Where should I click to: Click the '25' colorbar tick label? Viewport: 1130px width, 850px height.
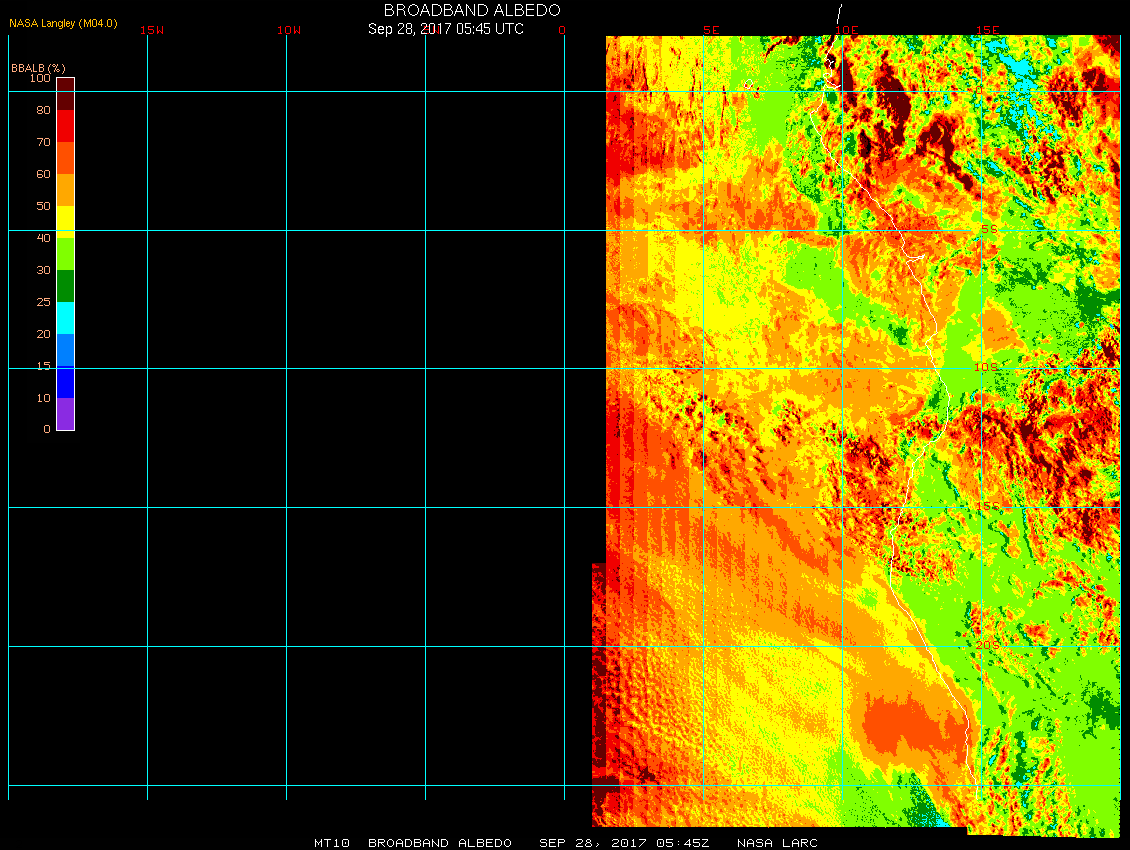pyautogui.click(x=43, y=302)
